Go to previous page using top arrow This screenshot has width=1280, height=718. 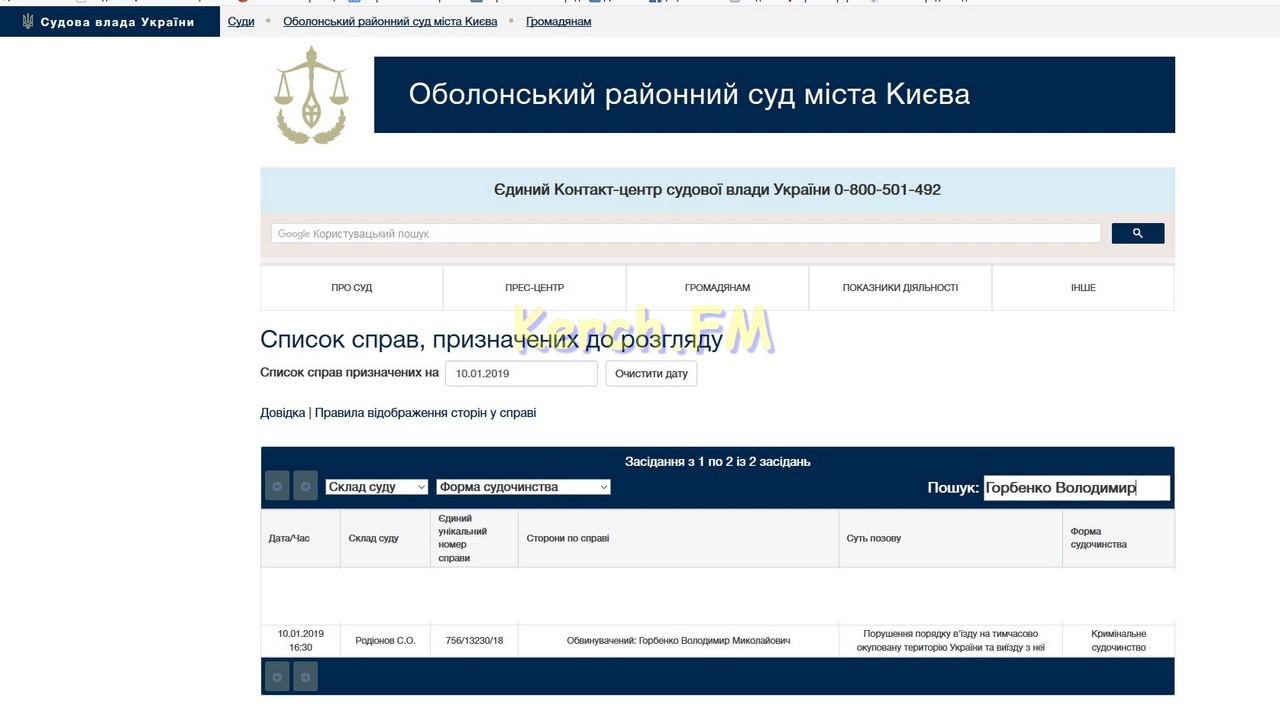click(277, 486)
